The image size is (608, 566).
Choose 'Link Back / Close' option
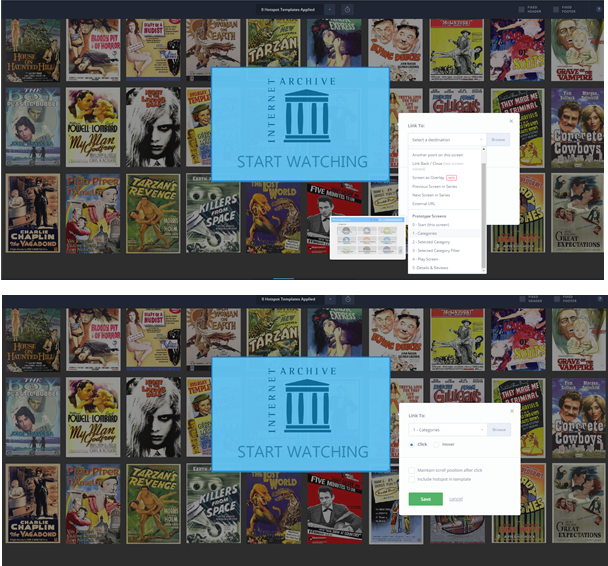438,166
